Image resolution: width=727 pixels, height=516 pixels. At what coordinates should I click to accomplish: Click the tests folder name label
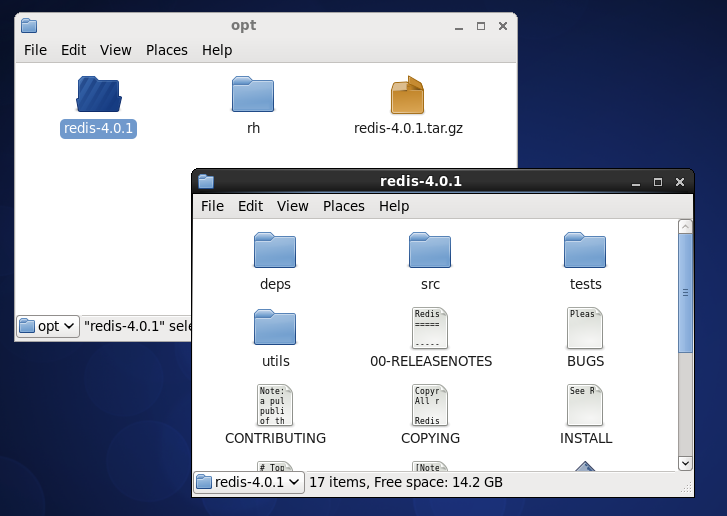(585, 284)
